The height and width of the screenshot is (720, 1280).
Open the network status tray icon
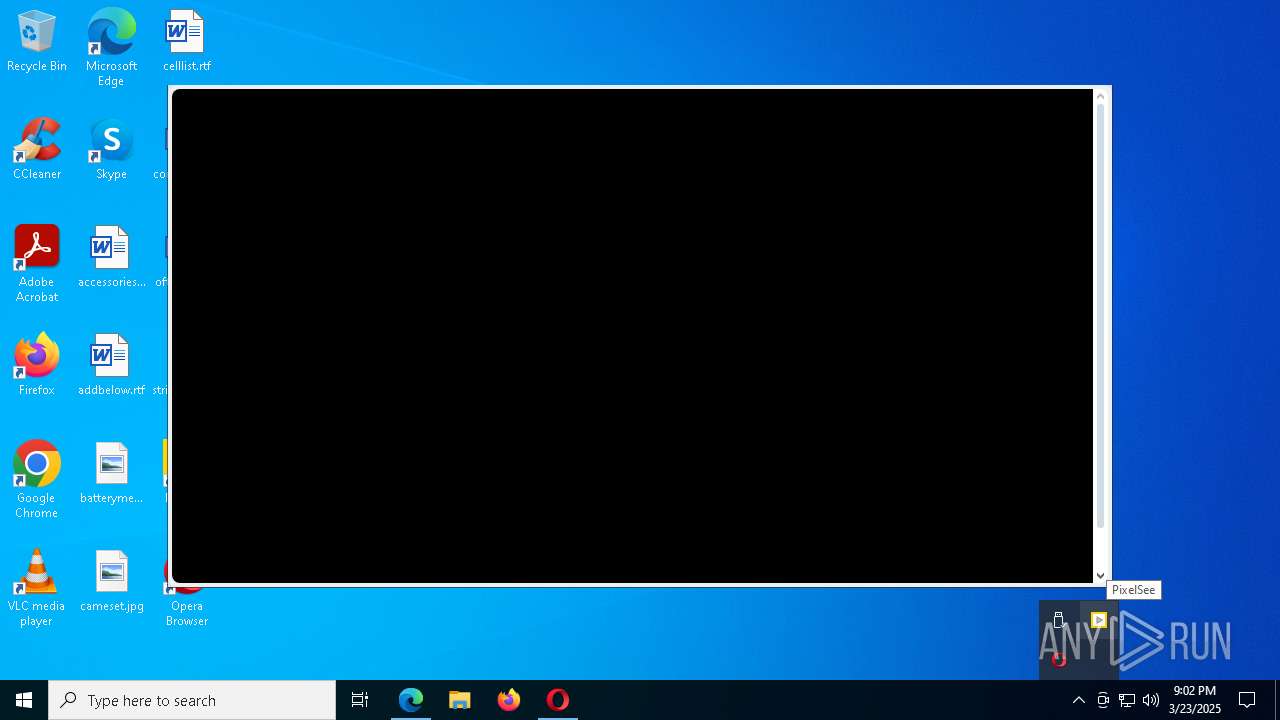coord(1127,700)
